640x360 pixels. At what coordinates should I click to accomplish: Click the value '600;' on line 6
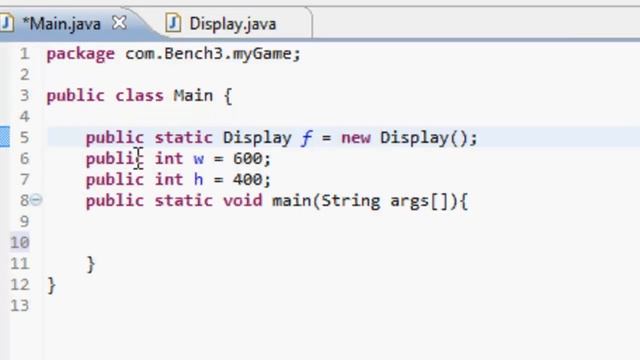tap(252, 158)
